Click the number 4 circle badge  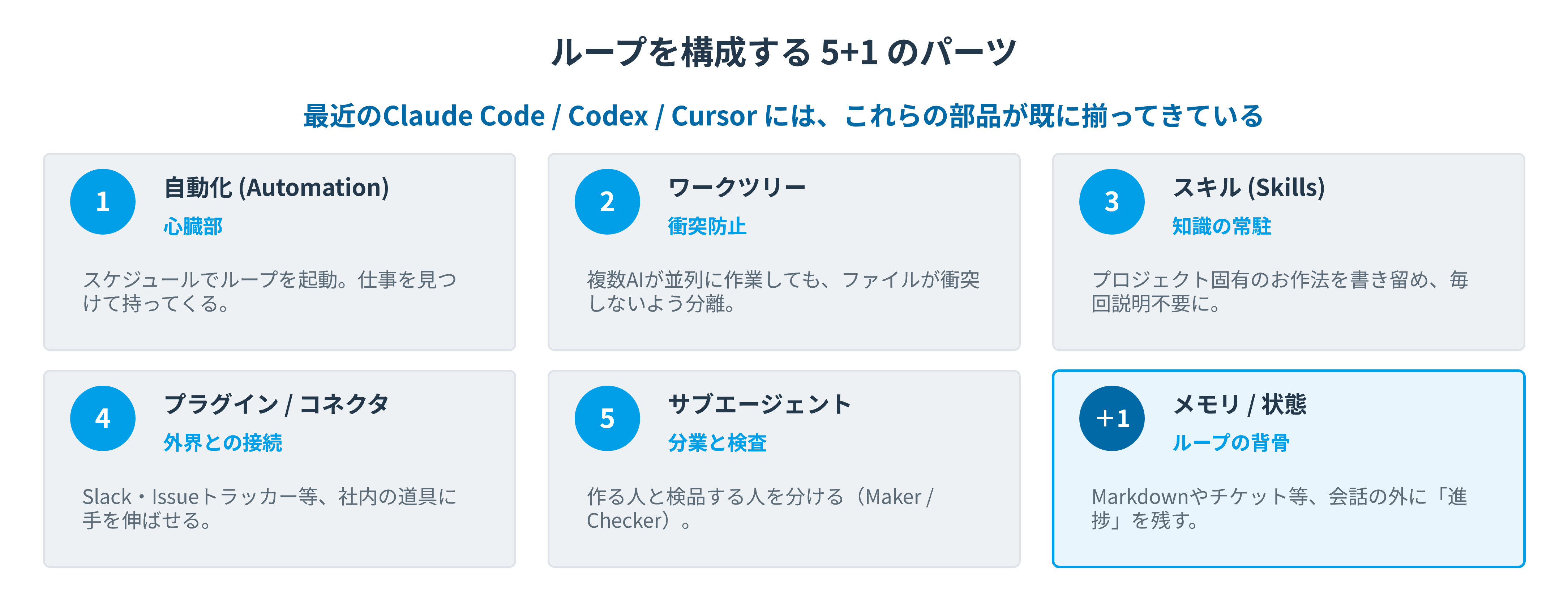(103, 418)
